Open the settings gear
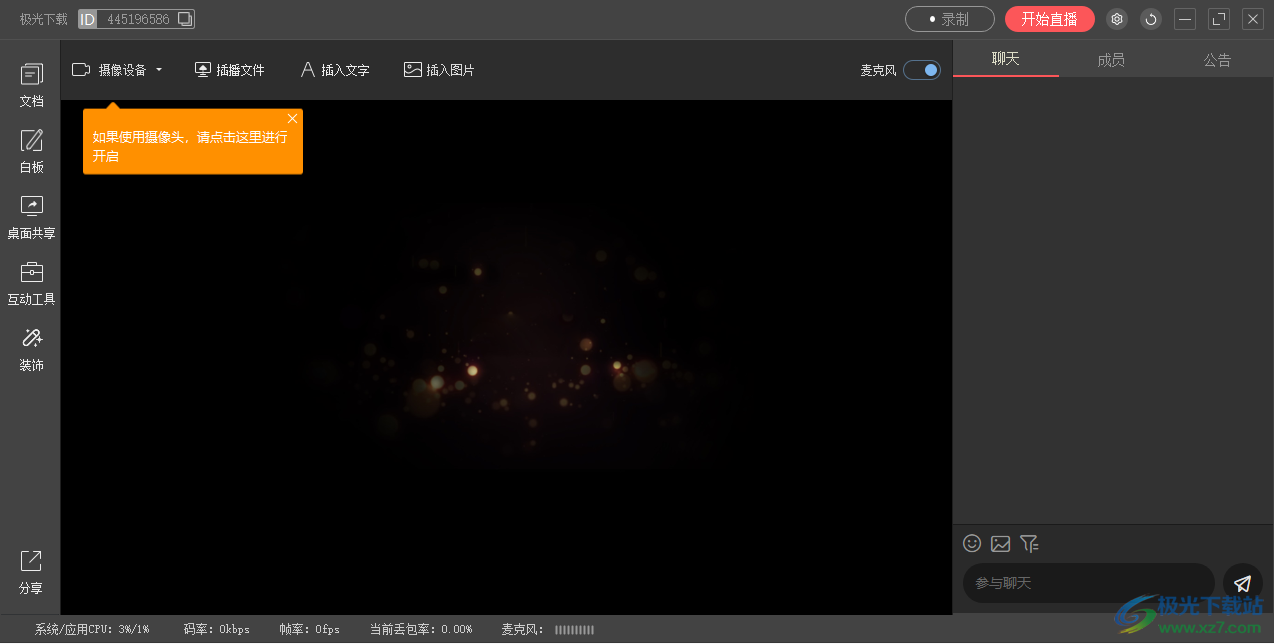This screenshot has height=644, width=1274. coord(1117,19)
